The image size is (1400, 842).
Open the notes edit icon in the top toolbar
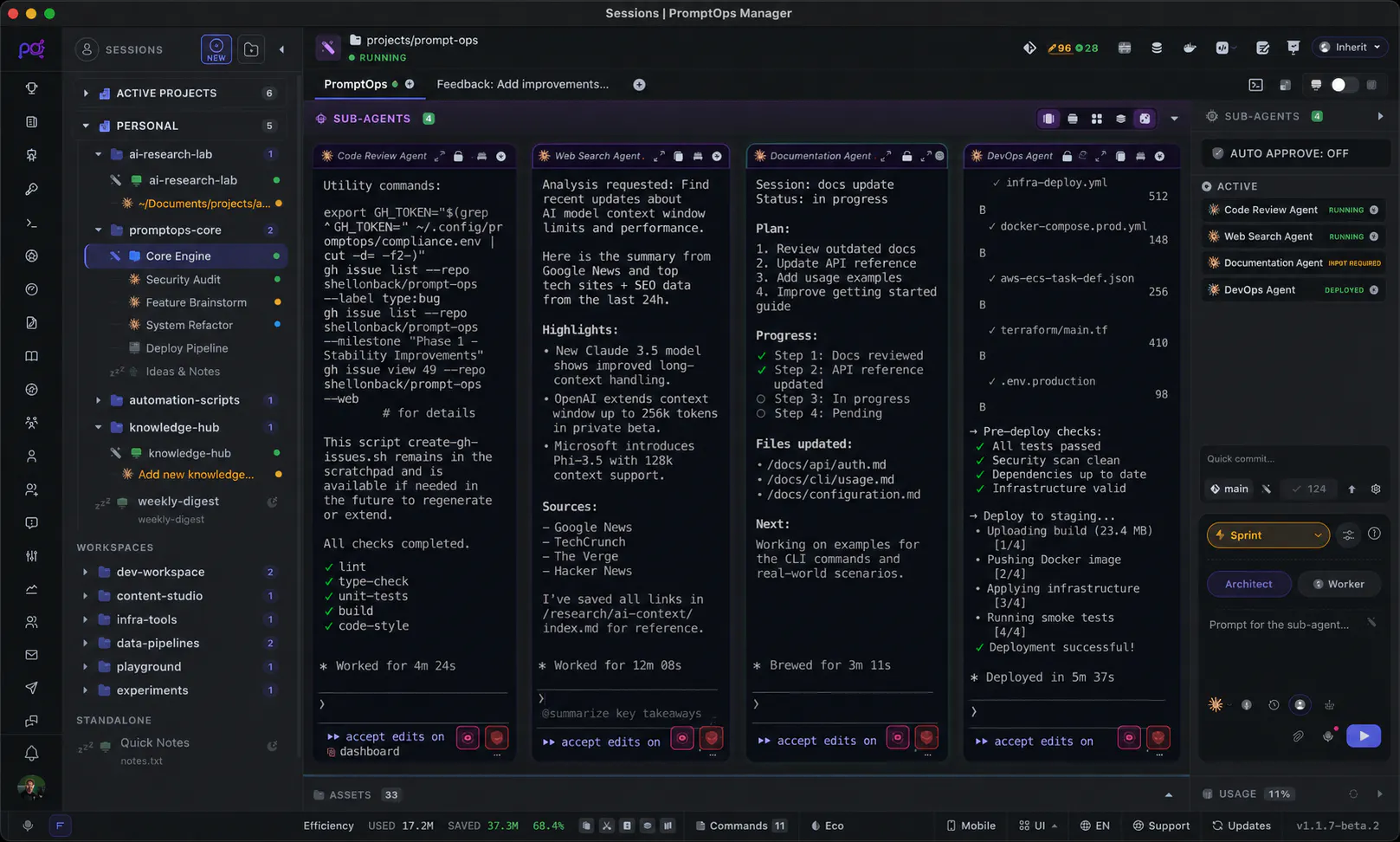point(1262,48)
